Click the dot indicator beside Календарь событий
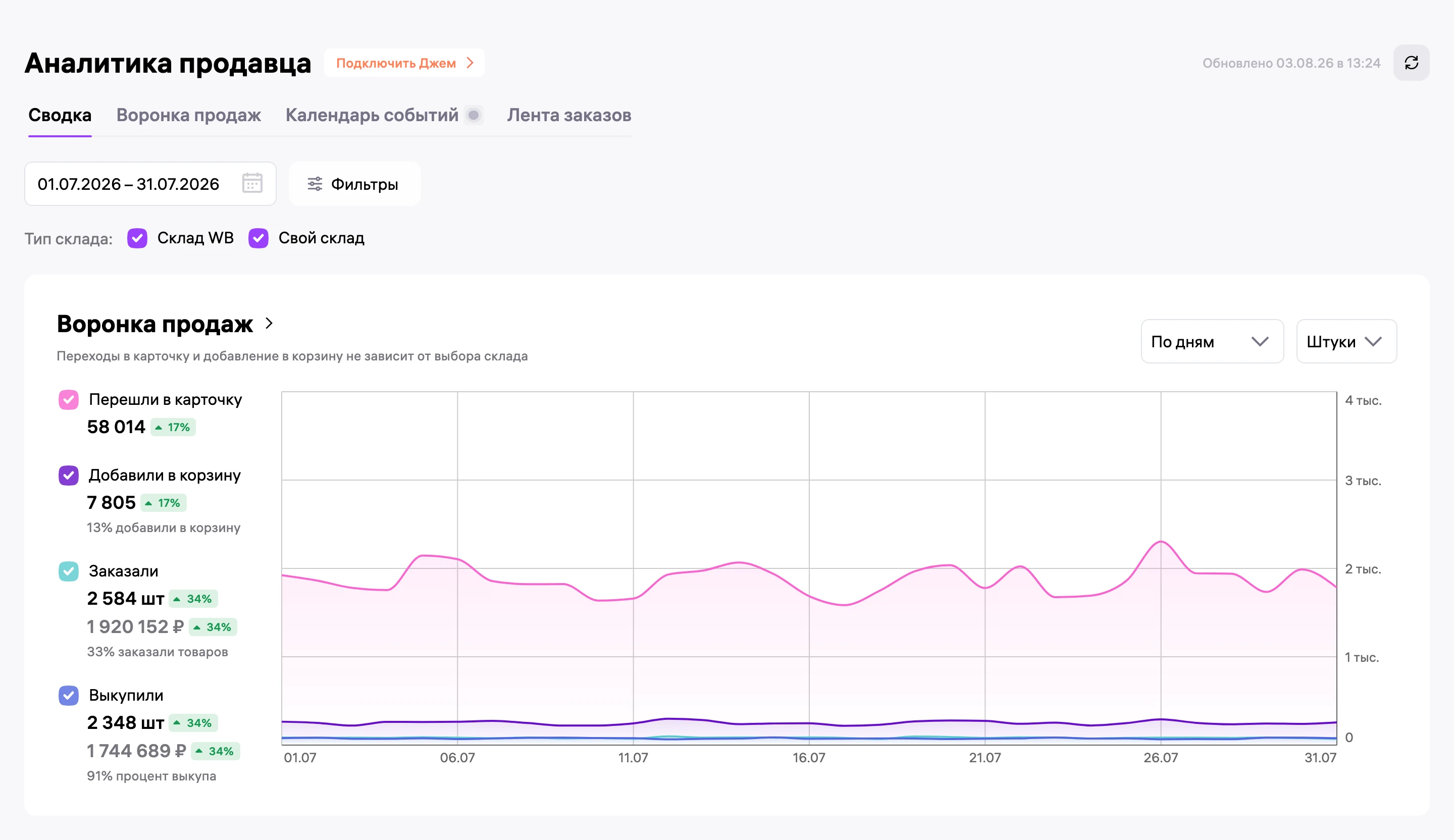Screen dimensions: 1454x840 [x=474, y=116]
